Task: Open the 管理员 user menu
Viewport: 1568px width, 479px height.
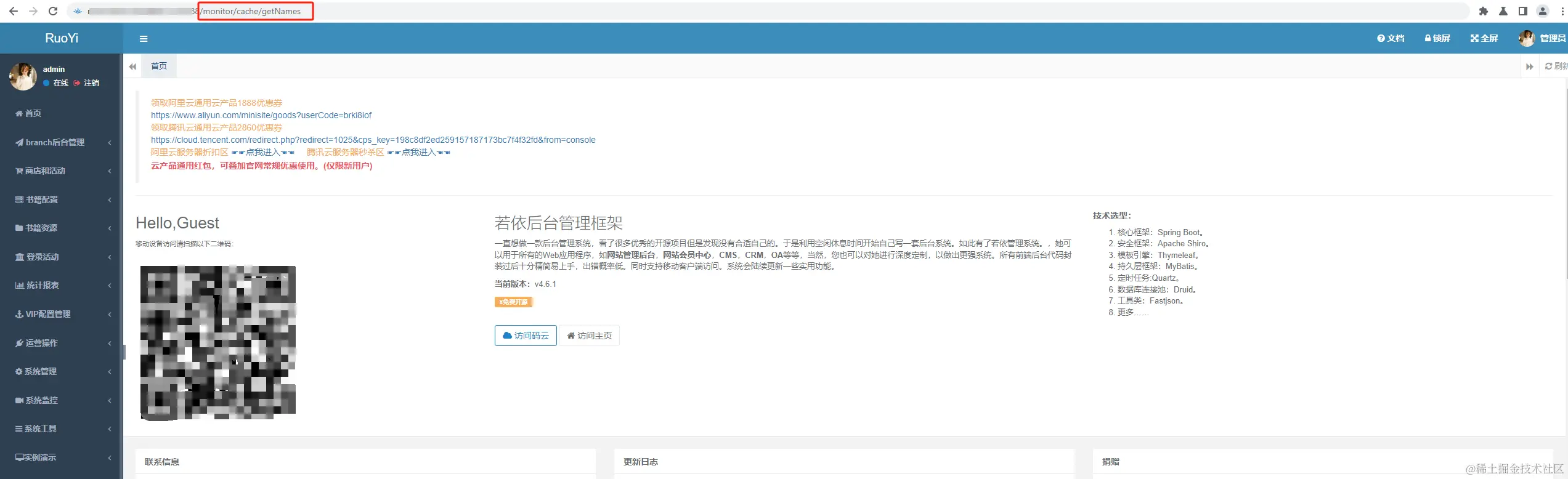Action: click(1543, 38)
